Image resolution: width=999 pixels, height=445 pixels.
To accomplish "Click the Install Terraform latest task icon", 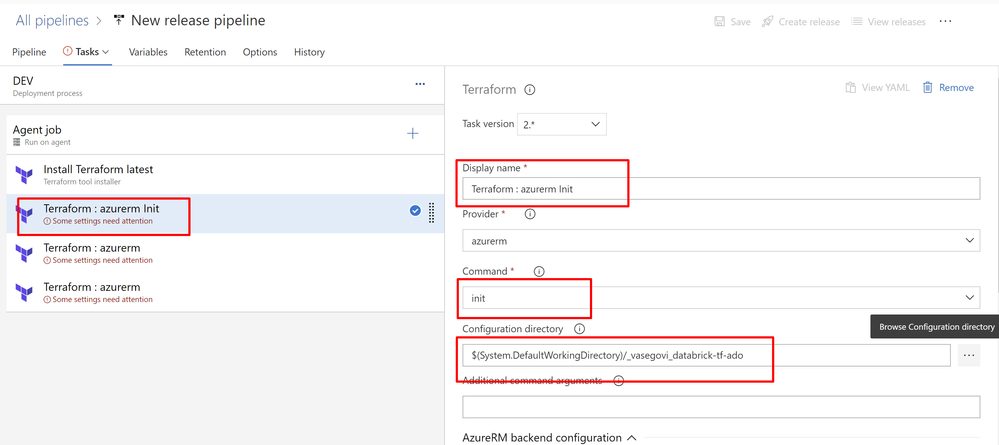I will pyautogui.click(x=24, y=175).
